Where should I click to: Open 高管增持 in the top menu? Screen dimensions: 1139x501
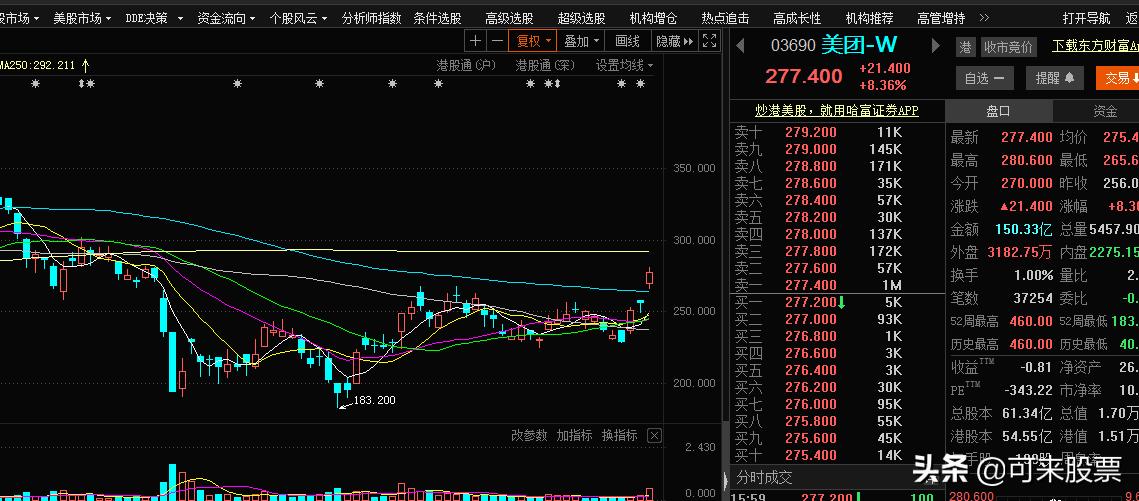[x=941, y=18]
